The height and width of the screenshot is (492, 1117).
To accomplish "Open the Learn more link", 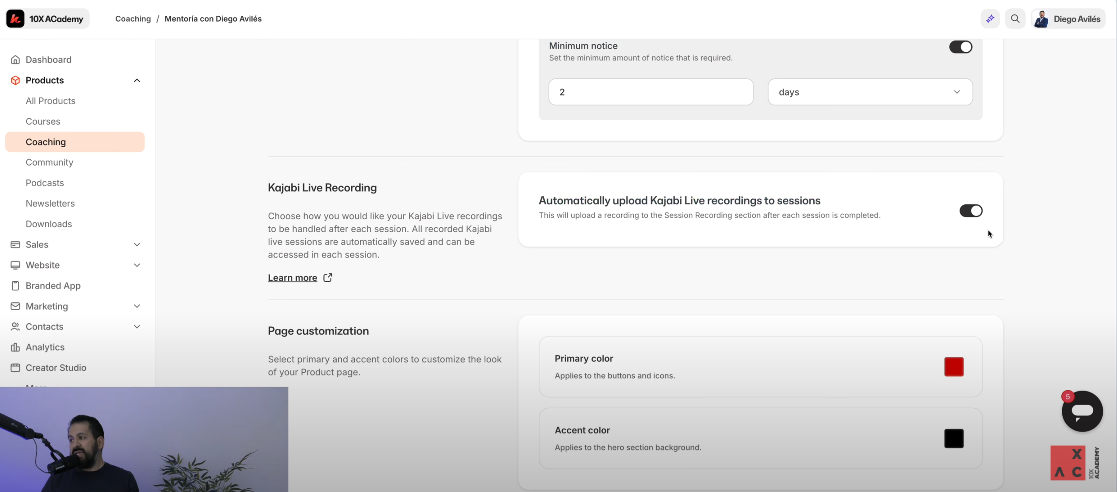I will click(x=293, y=278).
